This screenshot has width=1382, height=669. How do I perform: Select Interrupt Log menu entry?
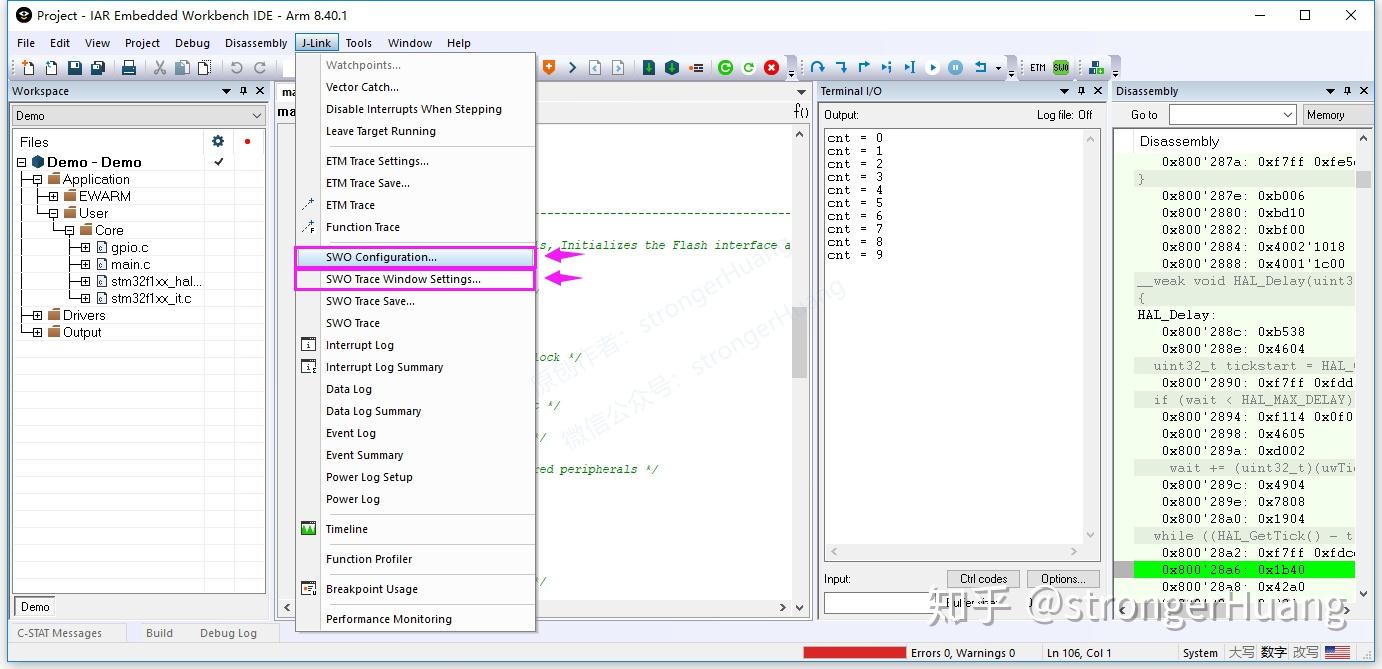coord(414,345)
